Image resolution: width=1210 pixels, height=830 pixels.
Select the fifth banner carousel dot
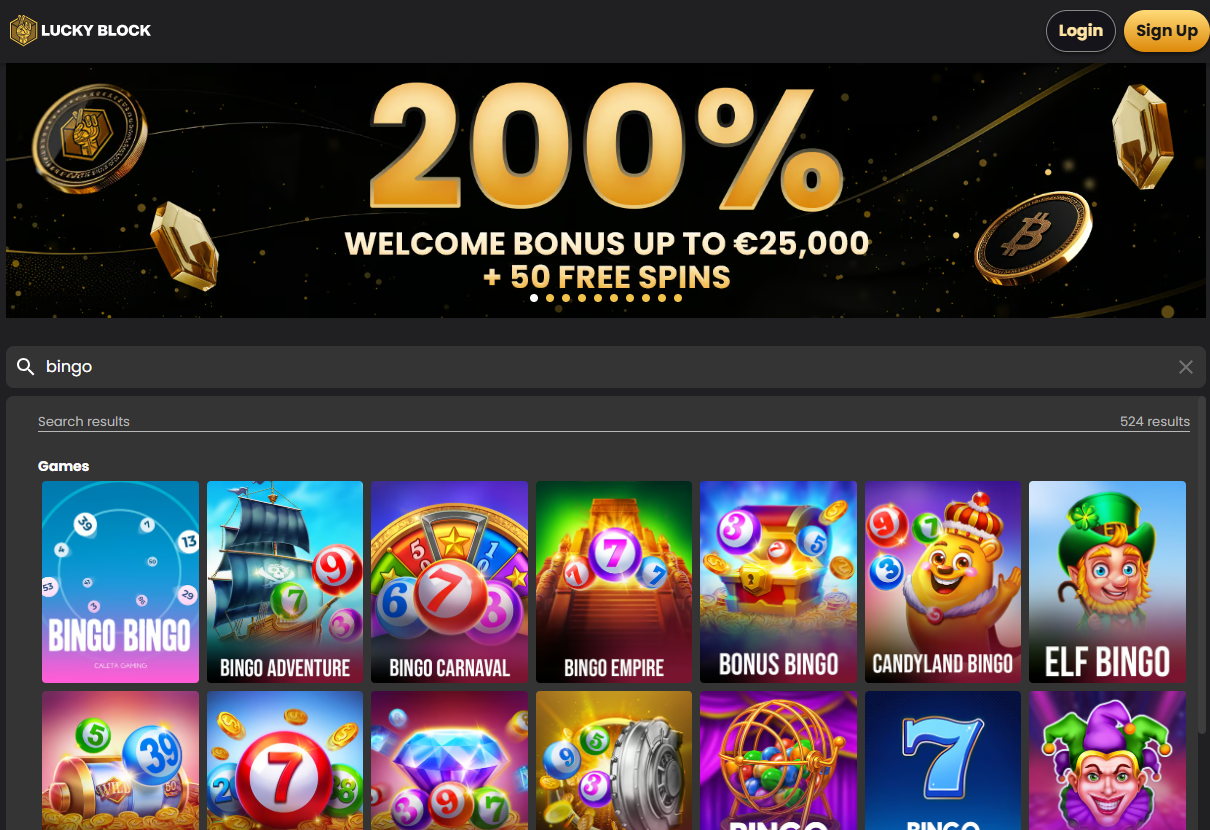(x=598, y=298)
